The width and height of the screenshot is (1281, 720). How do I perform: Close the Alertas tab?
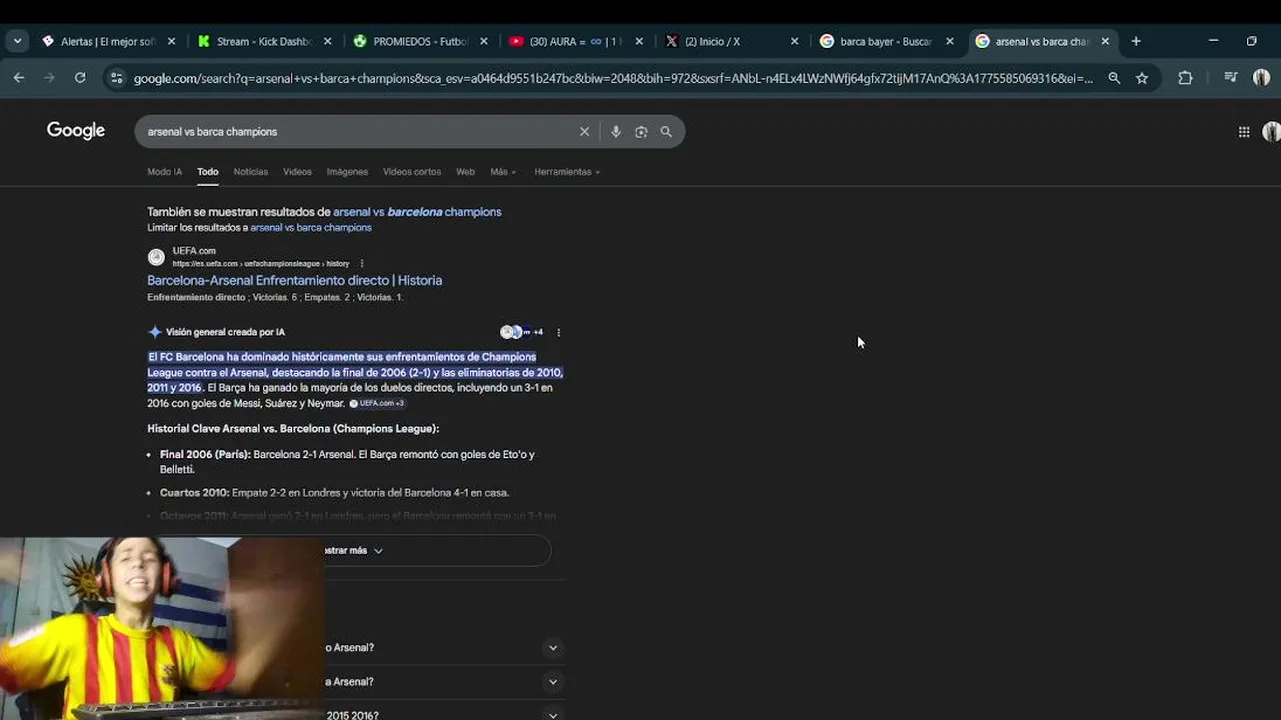(x=171, y=41)
